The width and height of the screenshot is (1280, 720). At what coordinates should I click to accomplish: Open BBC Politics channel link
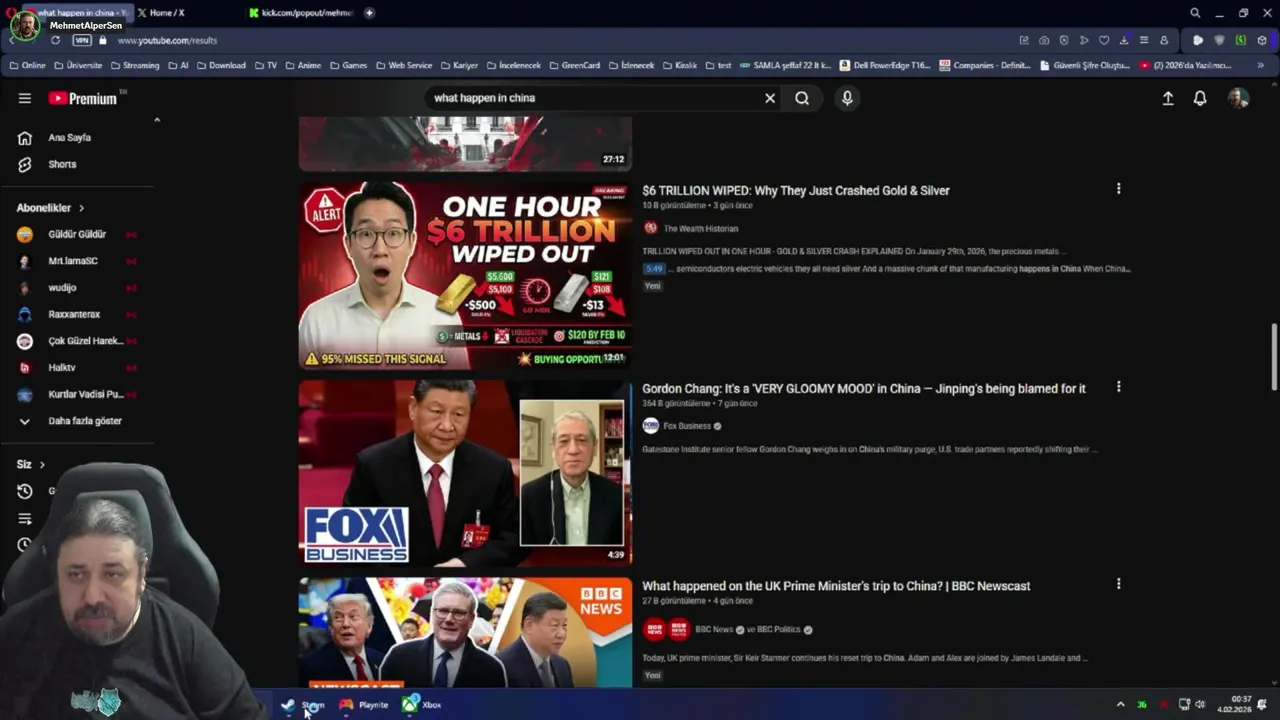click(x=779, y=630)
